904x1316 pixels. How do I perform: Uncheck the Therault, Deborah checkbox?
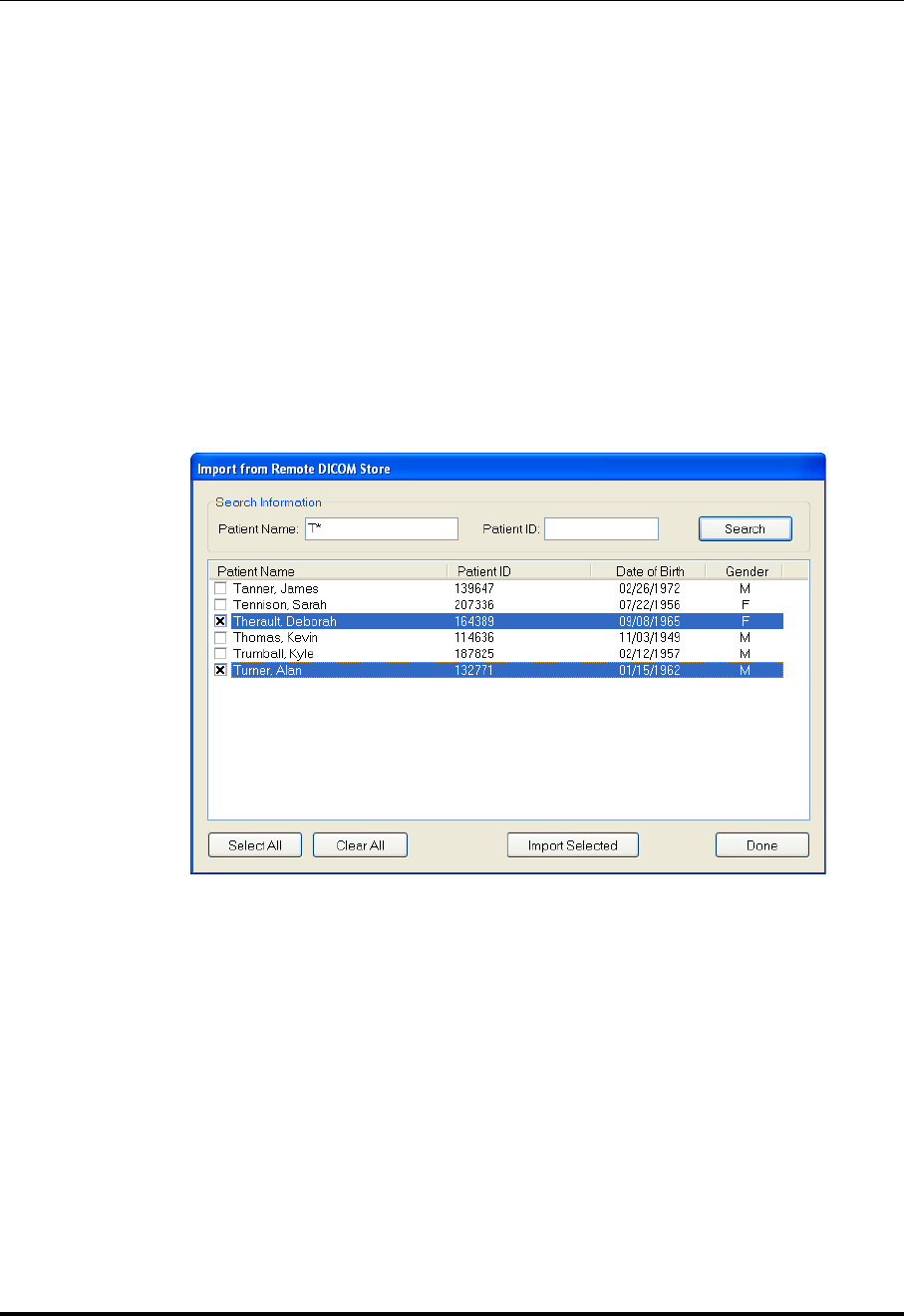pyautogui.click(x=220, y=621)
